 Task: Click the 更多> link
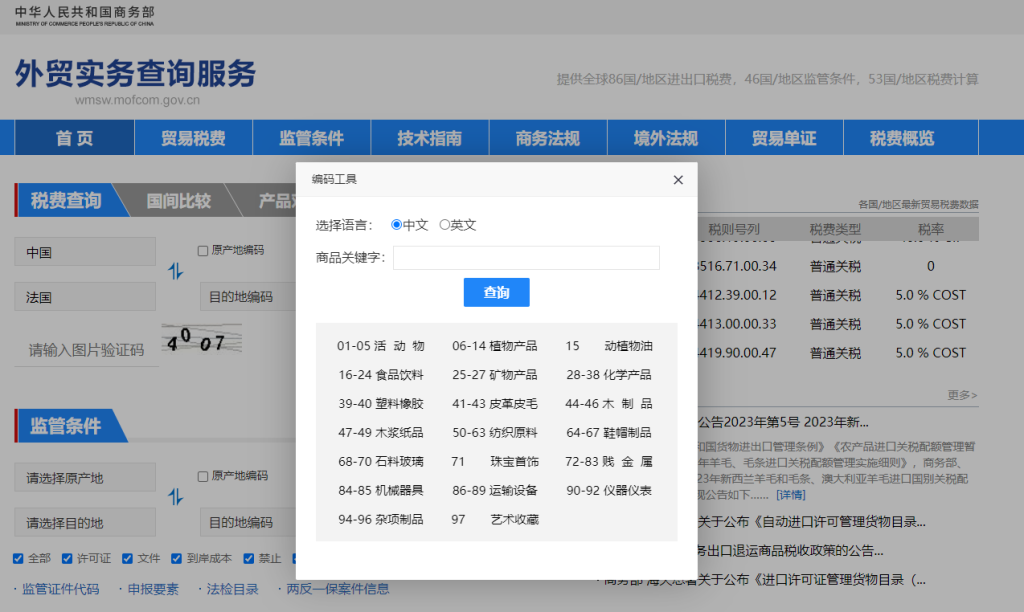point(962,395)
